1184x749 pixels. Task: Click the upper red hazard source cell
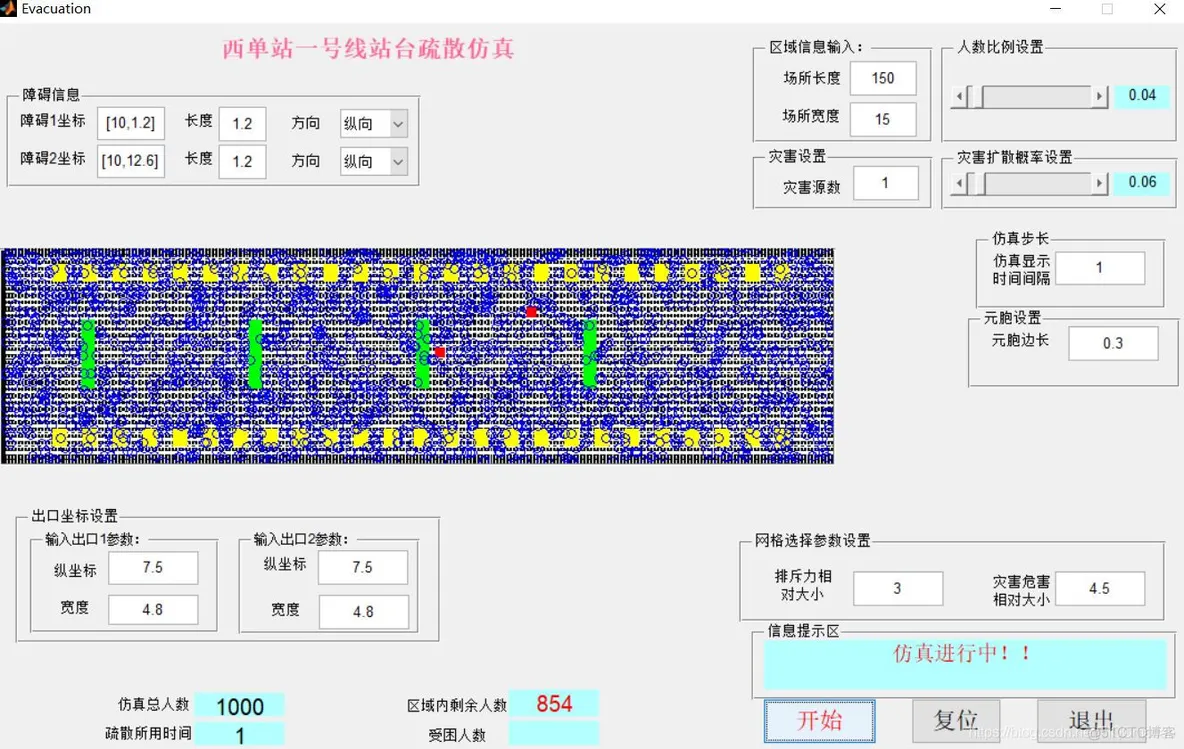point(532,312)
